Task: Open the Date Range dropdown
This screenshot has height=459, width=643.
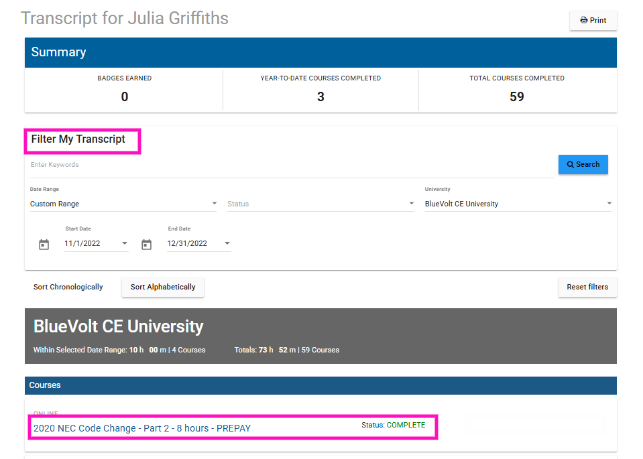Action: point(123,203)
